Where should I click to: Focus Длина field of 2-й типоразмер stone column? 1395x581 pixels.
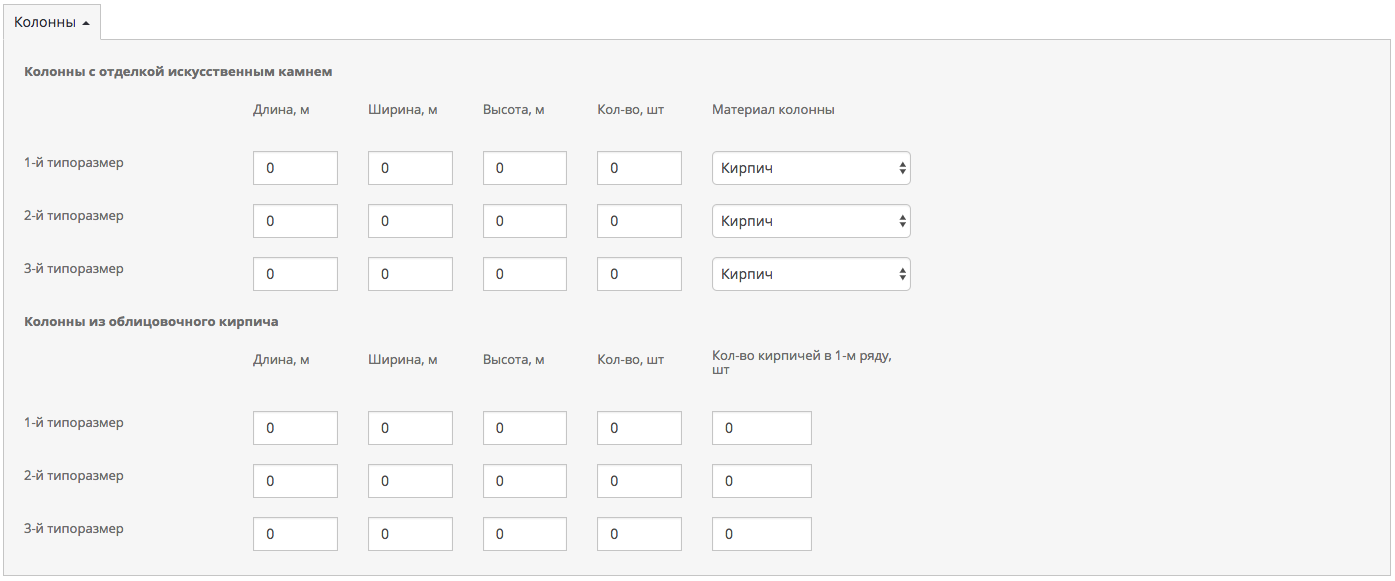point(295,221)
